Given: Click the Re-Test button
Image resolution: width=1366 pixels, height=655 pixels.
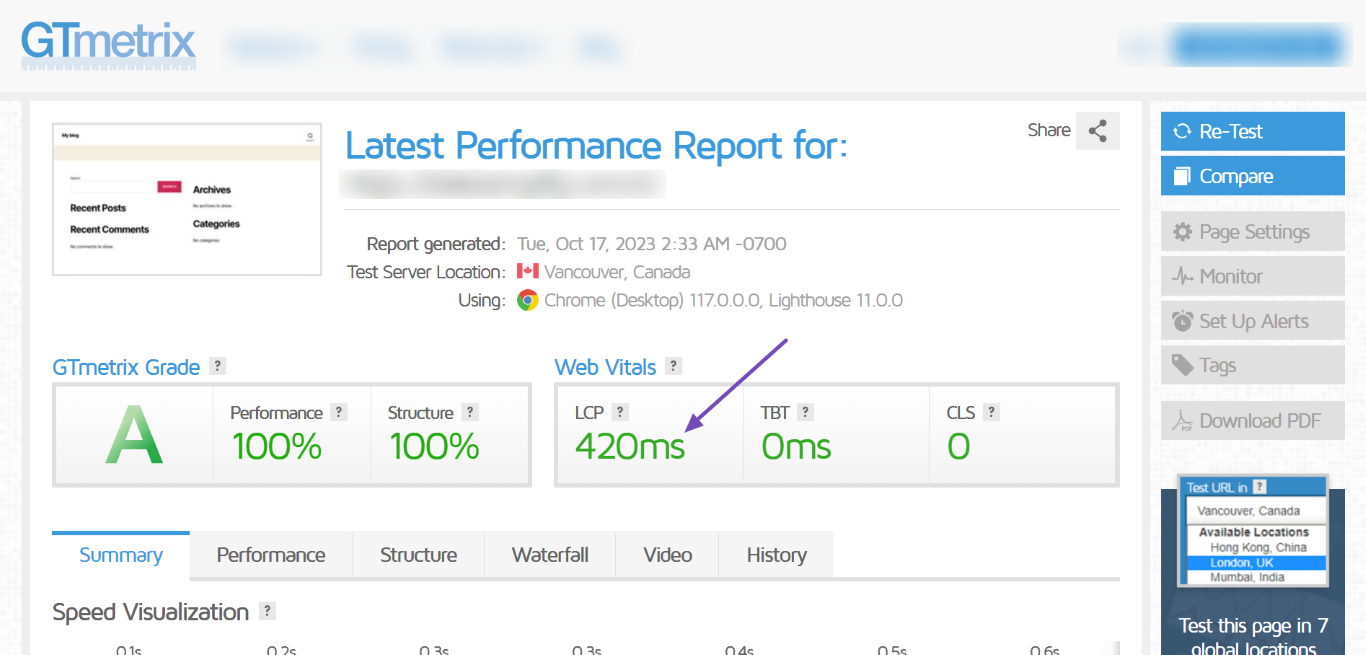Looking at the screenshot, I should [1253, 131].
